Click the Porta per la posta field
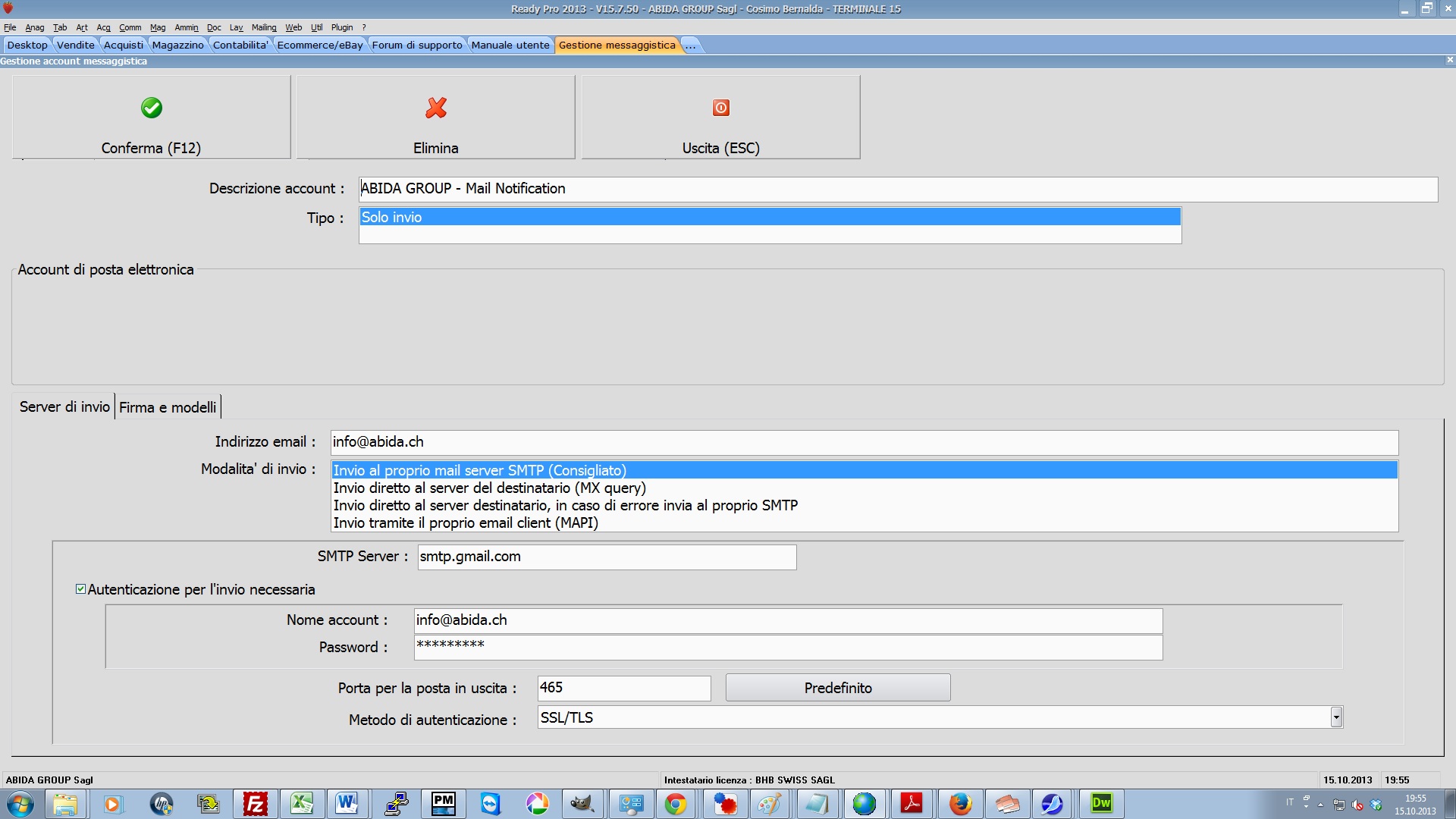This screenshot has width=1456, height=819. point(624,688)
